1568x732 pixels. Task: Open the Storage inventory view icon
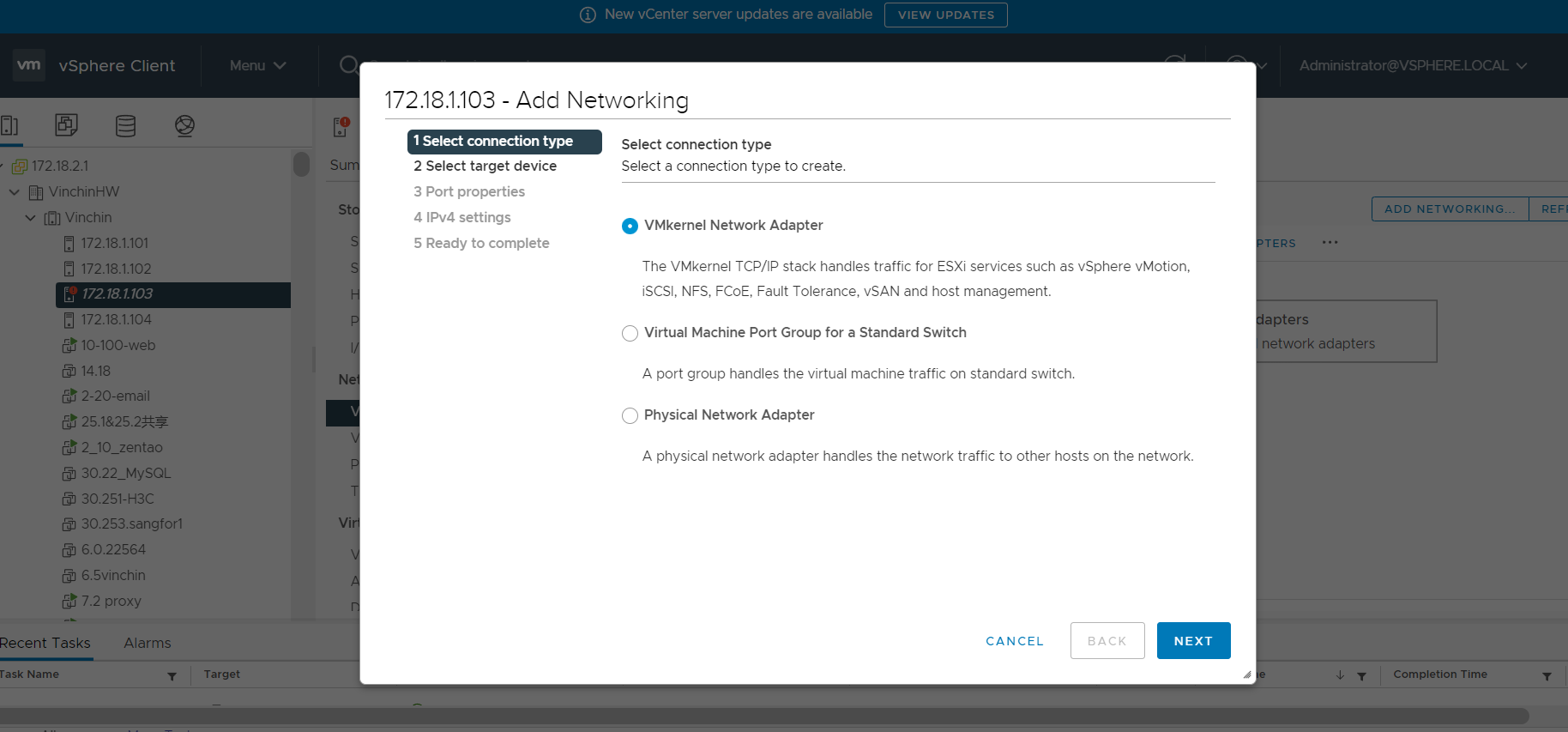(125, 126)
